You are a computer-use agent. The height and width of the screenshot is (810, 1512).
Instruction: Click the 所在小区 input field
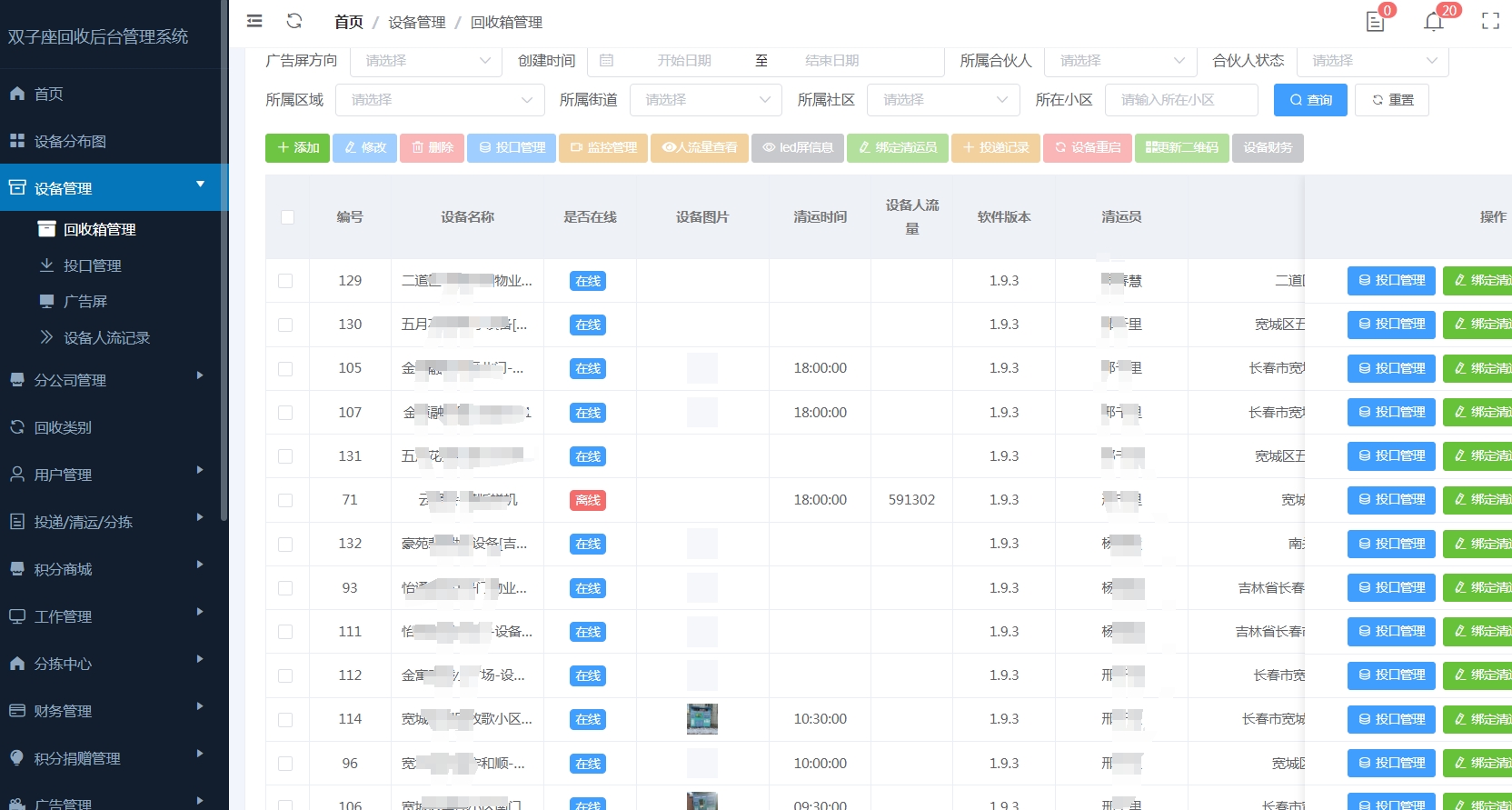pyautogui.click(x=1180, y=100)
